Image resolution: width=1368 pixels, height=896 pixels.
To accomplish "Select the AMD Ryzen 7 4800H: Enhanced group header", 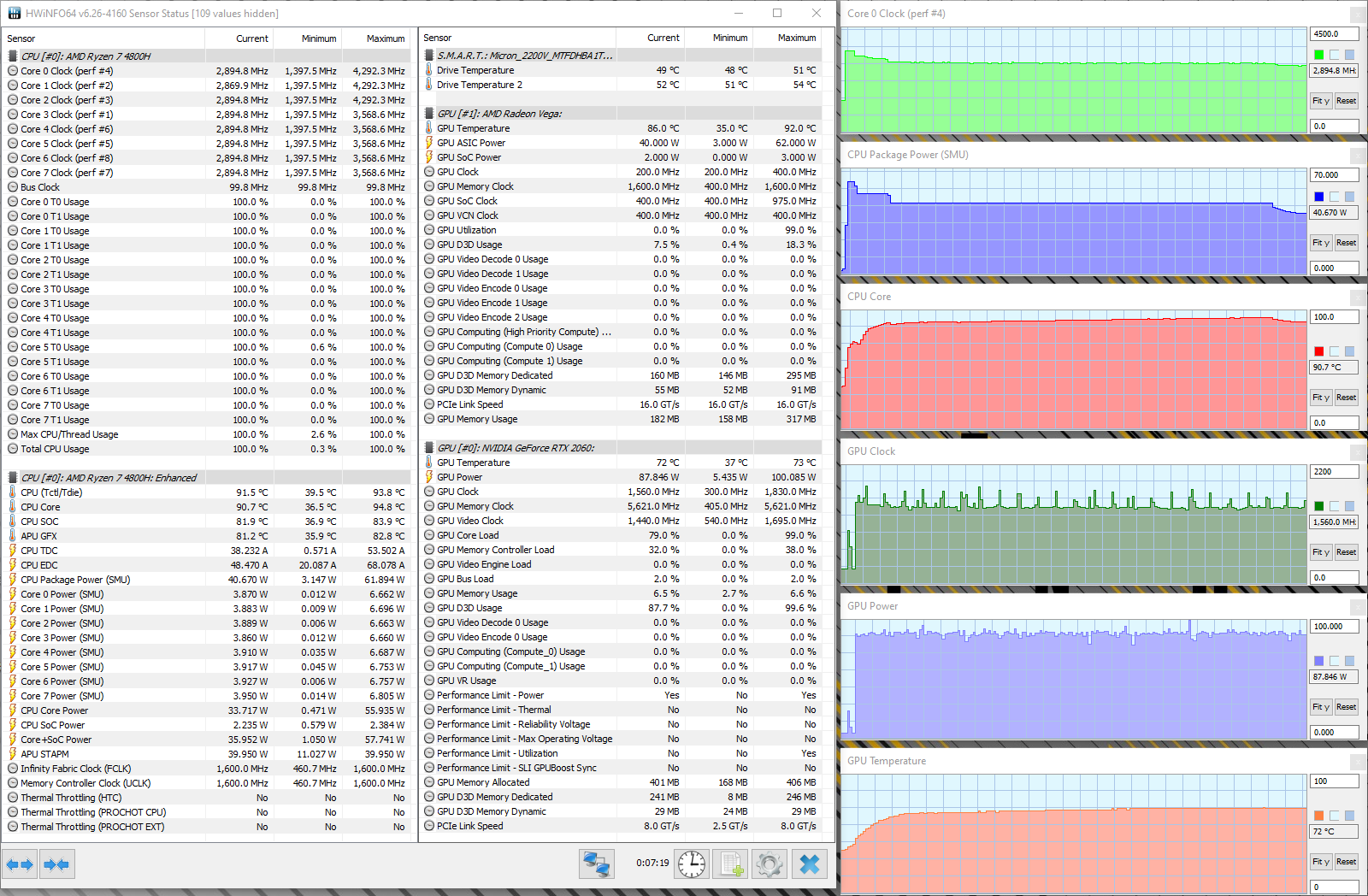I will coord(207,478).
